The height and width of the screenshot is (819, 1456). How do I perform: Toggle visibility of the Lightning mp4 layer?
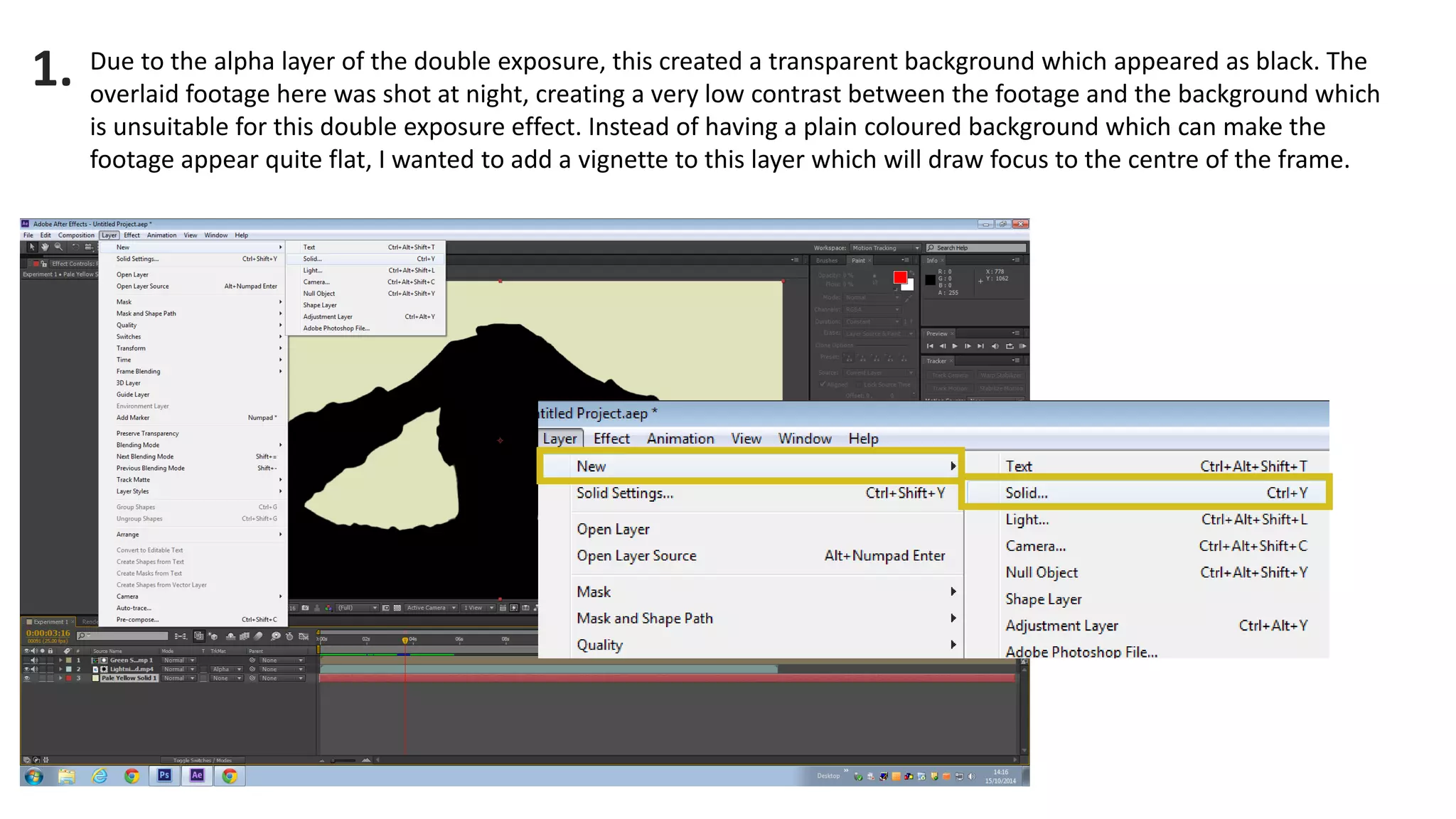coord(27,669)
